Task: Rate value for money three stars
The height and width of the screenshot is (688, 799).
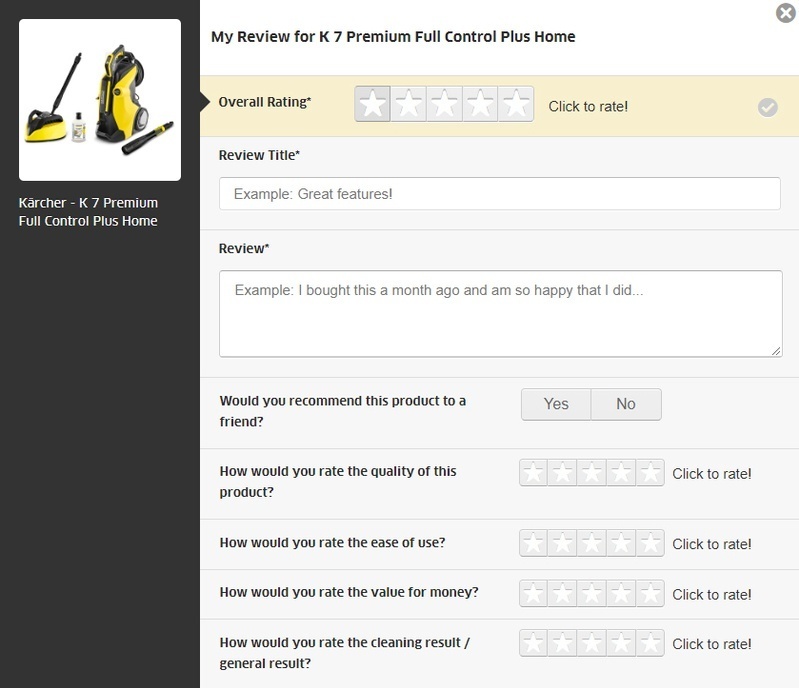Action: 592,593
